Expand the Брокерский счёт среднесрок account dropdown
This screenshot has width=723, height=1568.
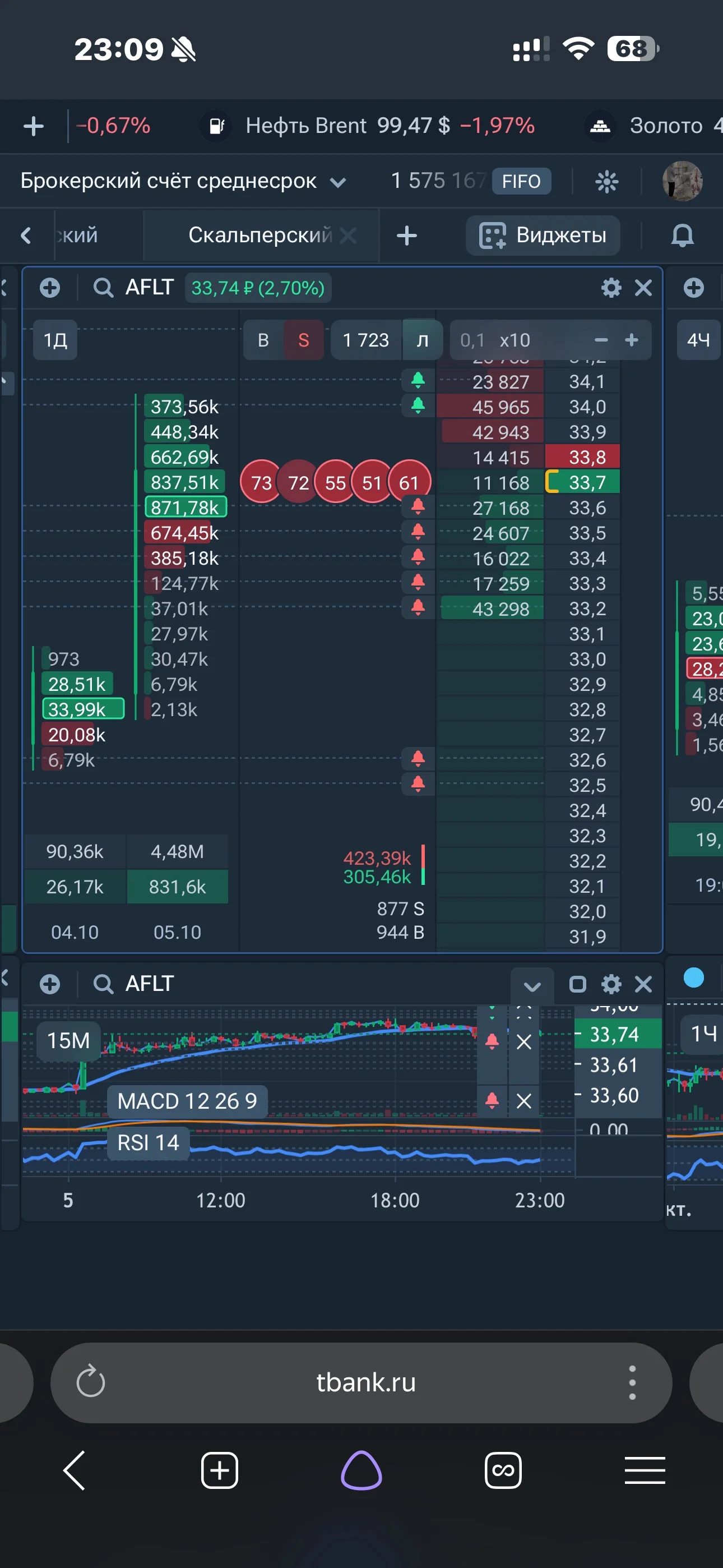(183, 181)
